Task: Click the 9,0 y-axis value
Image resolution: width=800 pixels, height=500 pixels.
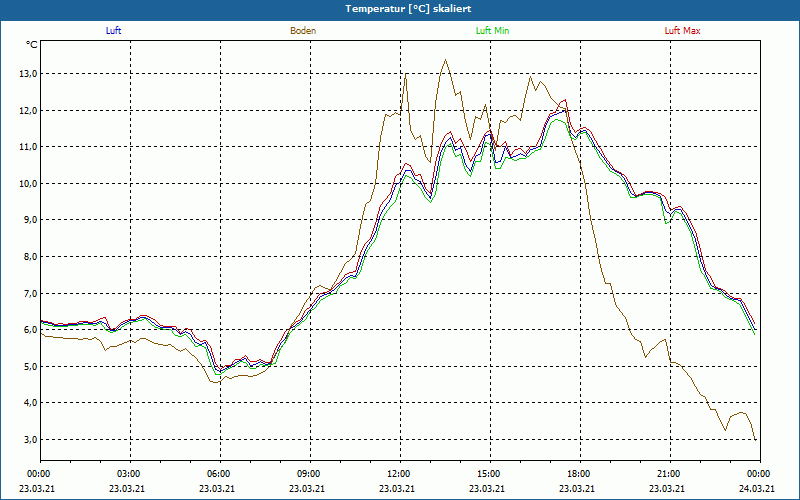Action: click(30, 220)
